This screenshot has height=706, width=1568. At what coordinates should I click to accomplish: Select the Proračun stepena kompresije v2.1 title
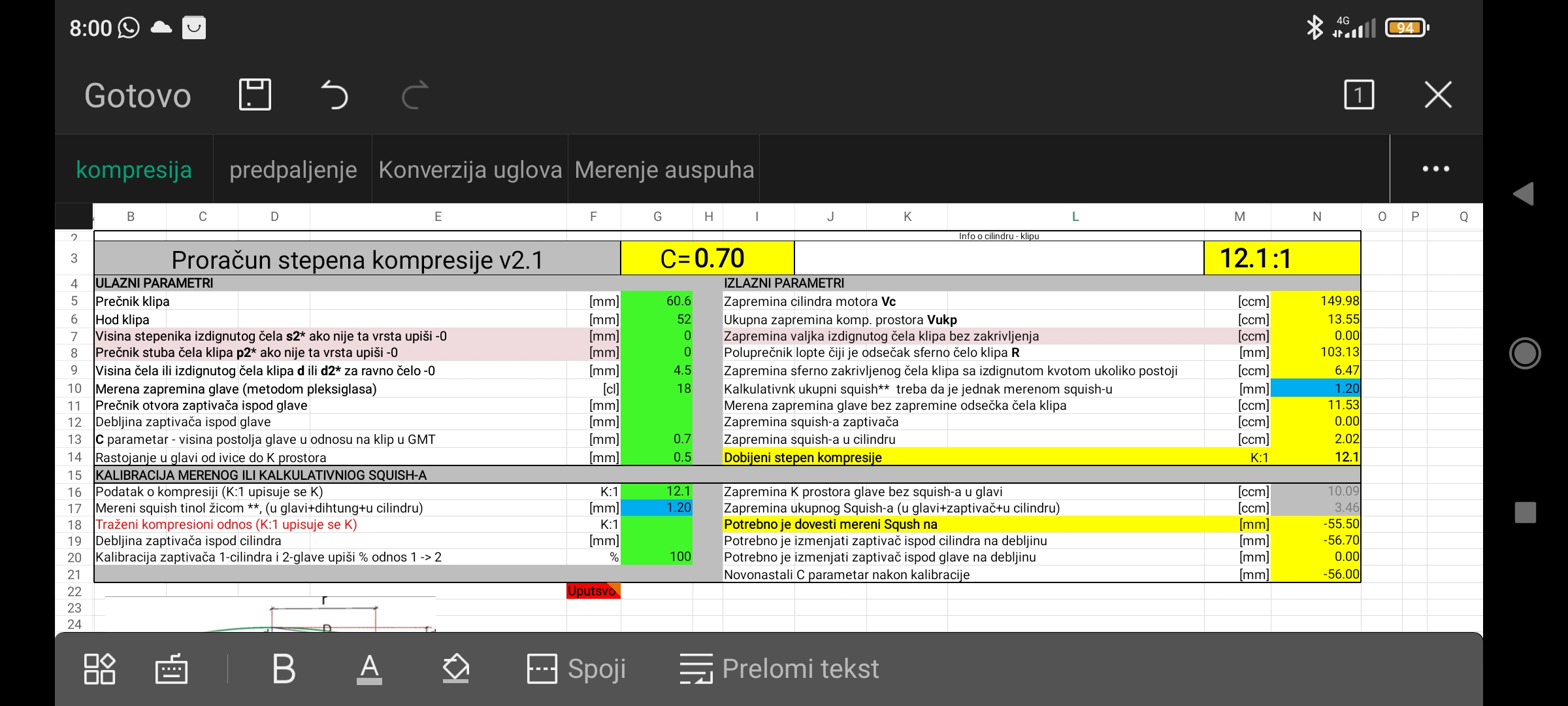coord(357,259)
